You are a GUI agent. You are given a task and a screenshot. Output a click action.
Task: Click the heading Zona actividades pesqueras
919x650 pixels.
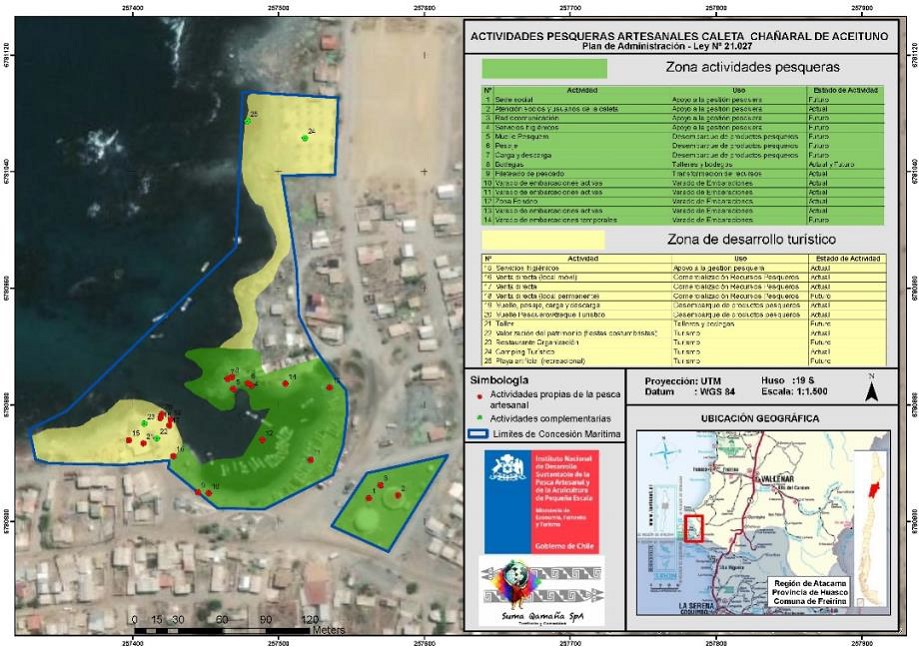coord(752,67)
